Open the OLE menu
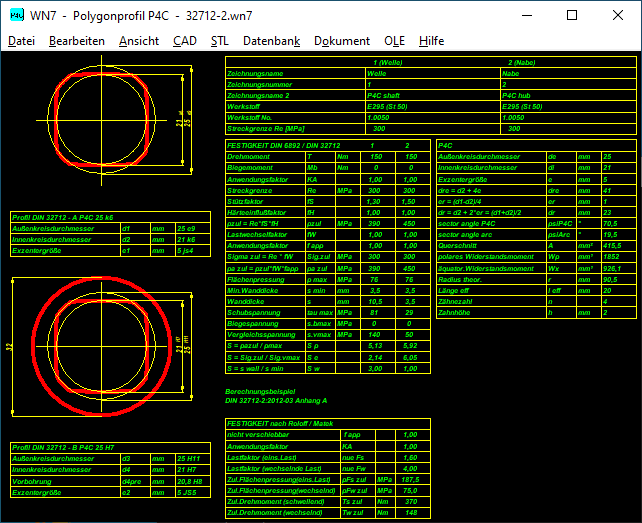Screen dimensions: 642x523 394,41
